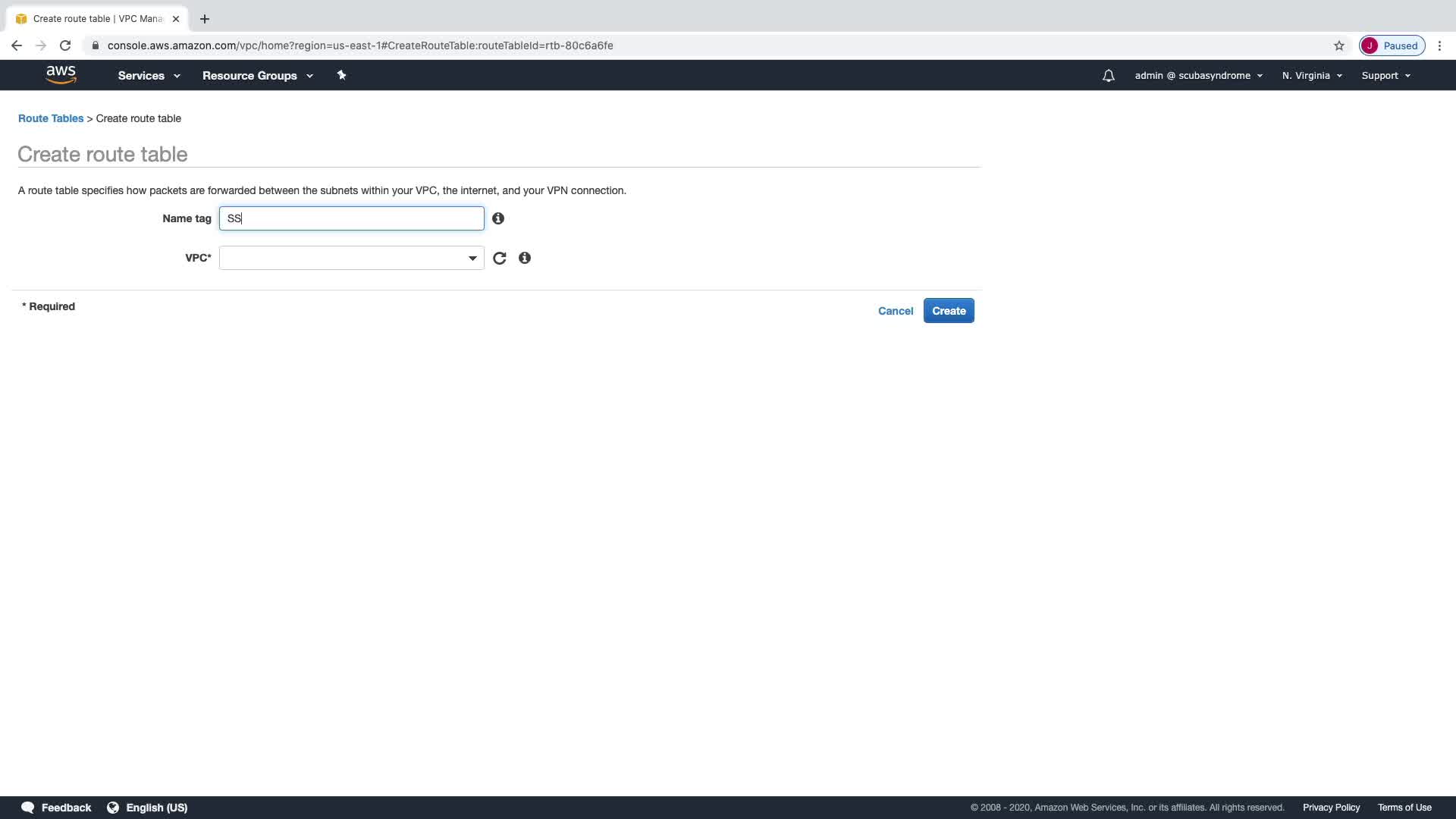1456x819 pixels.
Task: Open N. Virginia region selector
Action: (1312, 76)
